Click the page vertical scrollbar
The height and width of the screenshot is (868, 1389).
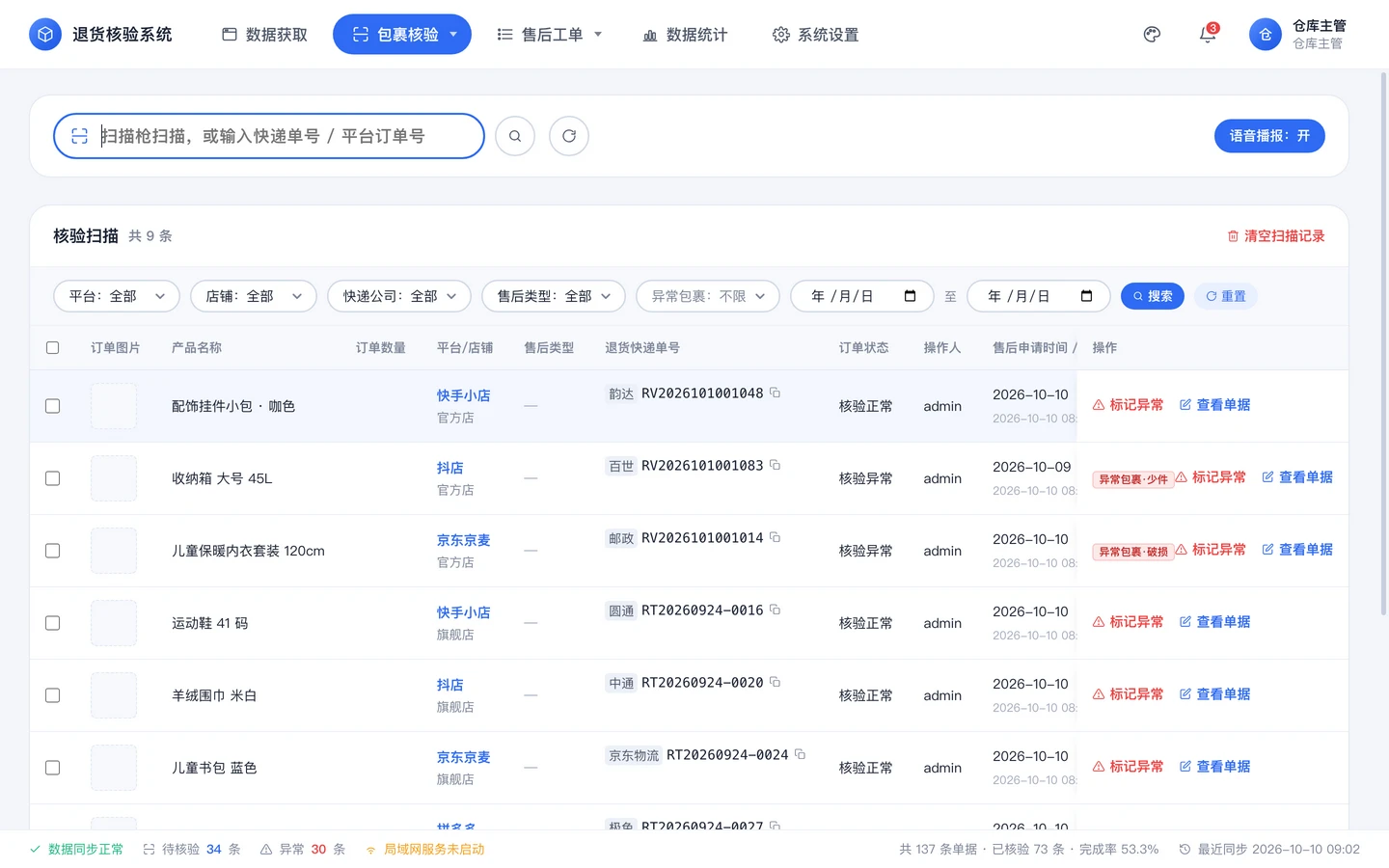(1384, 343)
